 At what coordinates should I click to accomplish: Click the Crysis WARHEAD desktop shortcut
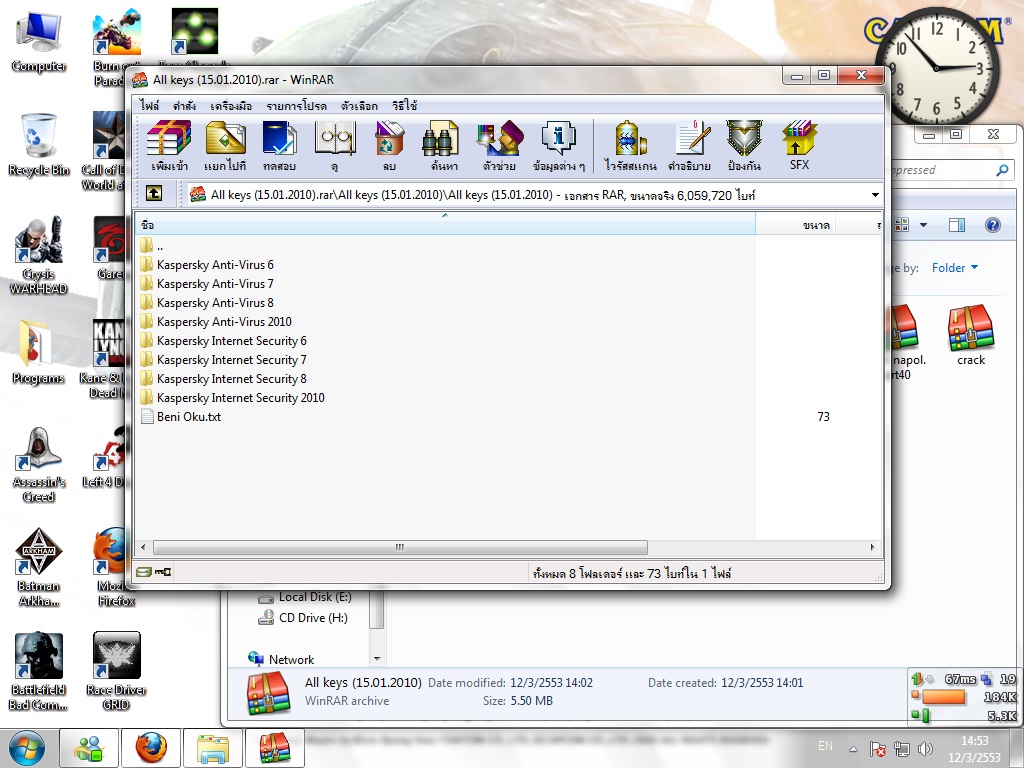click(x=39, y=255)
